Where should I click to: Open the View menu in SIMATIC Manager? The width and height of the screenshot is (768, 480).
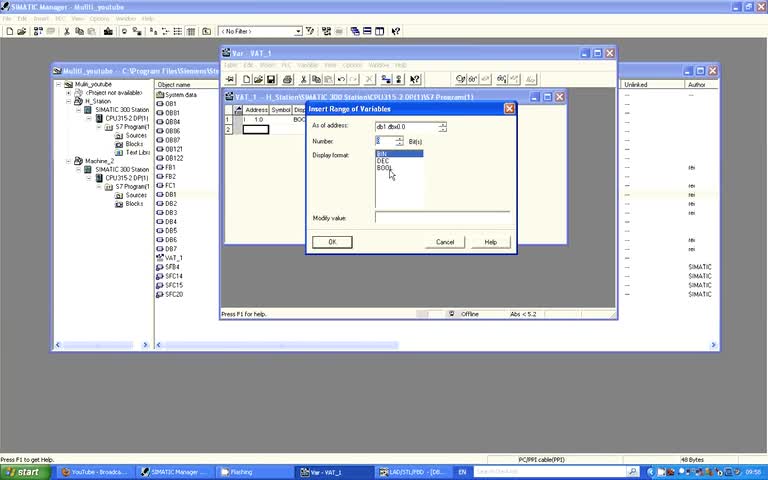[77, 19]
